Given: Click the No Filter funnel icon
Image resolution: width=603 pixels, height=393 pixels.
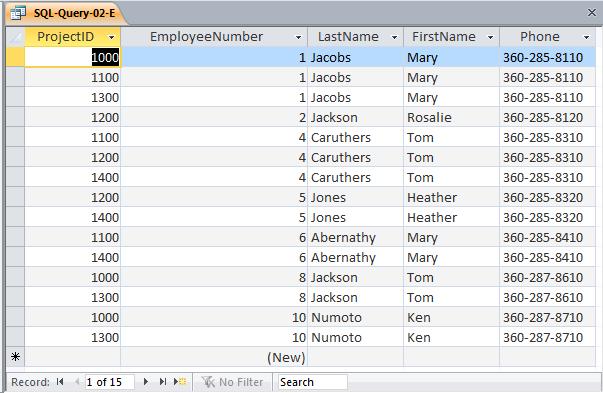Looking at the screenshot, I should click(x=208, y=382).
